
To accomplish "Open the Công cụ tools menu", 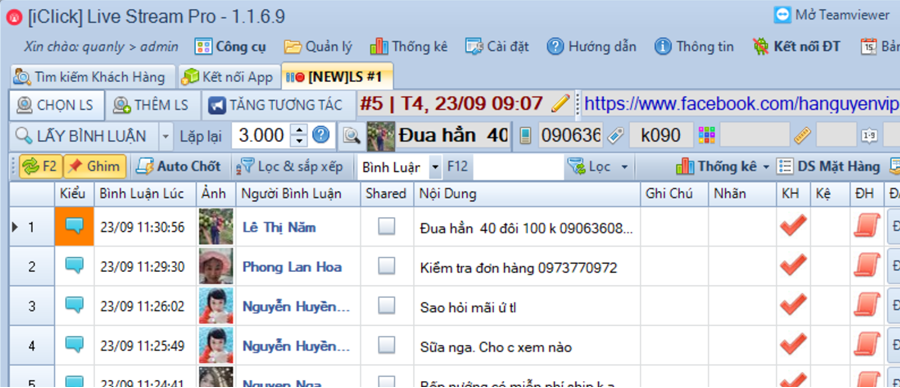I will coord(230,46).
